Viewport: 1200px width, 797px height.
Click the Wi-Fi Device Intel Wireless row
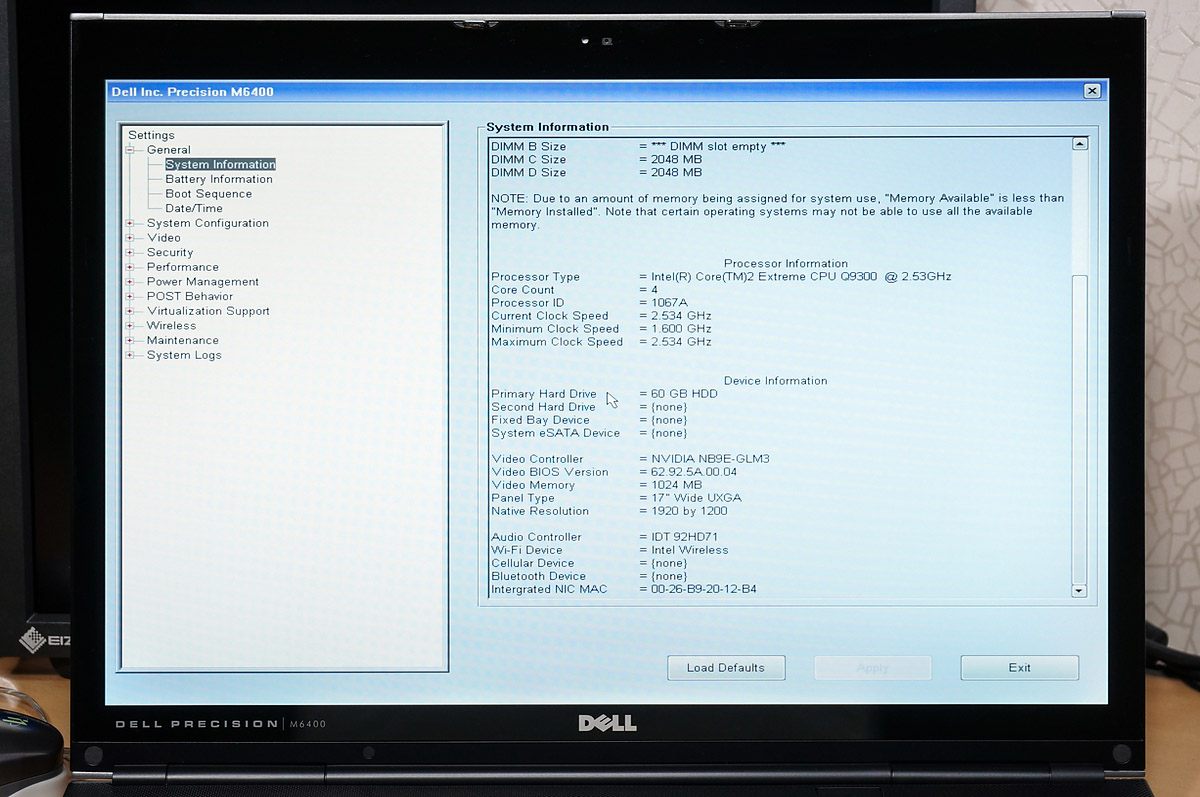point(610,550)
